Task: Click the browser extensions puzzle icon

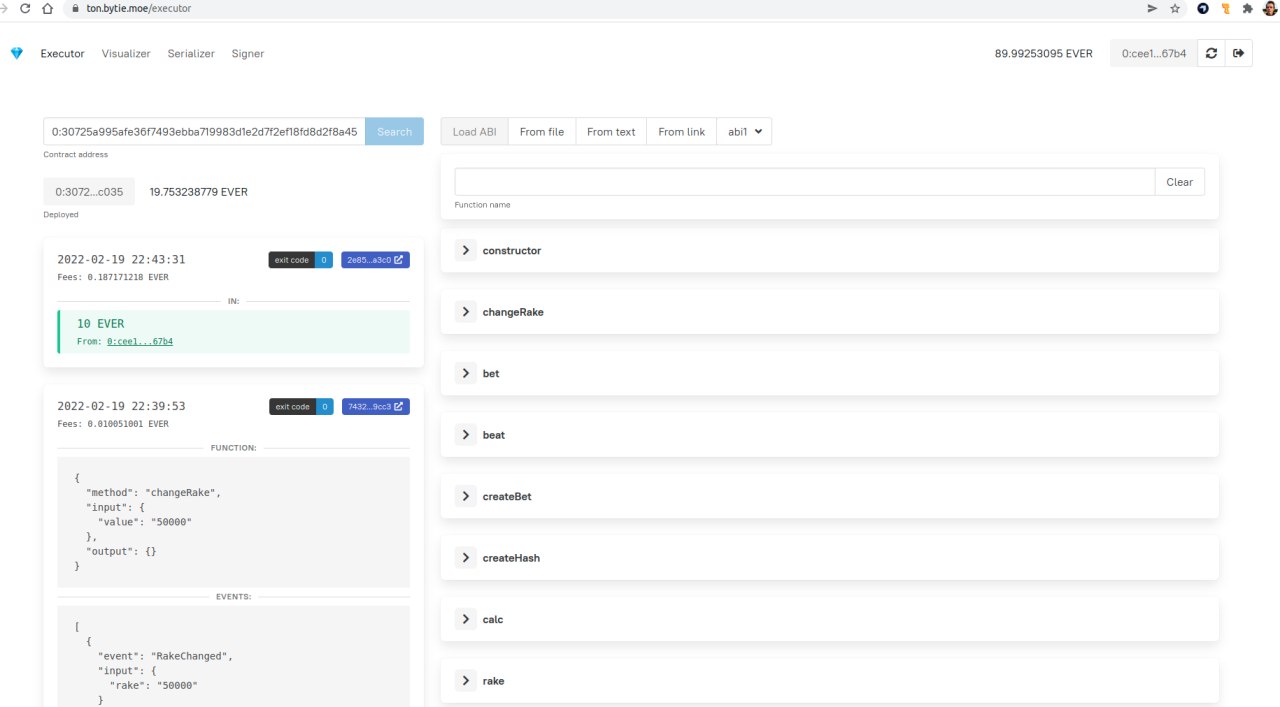Action: (1247, 8)
